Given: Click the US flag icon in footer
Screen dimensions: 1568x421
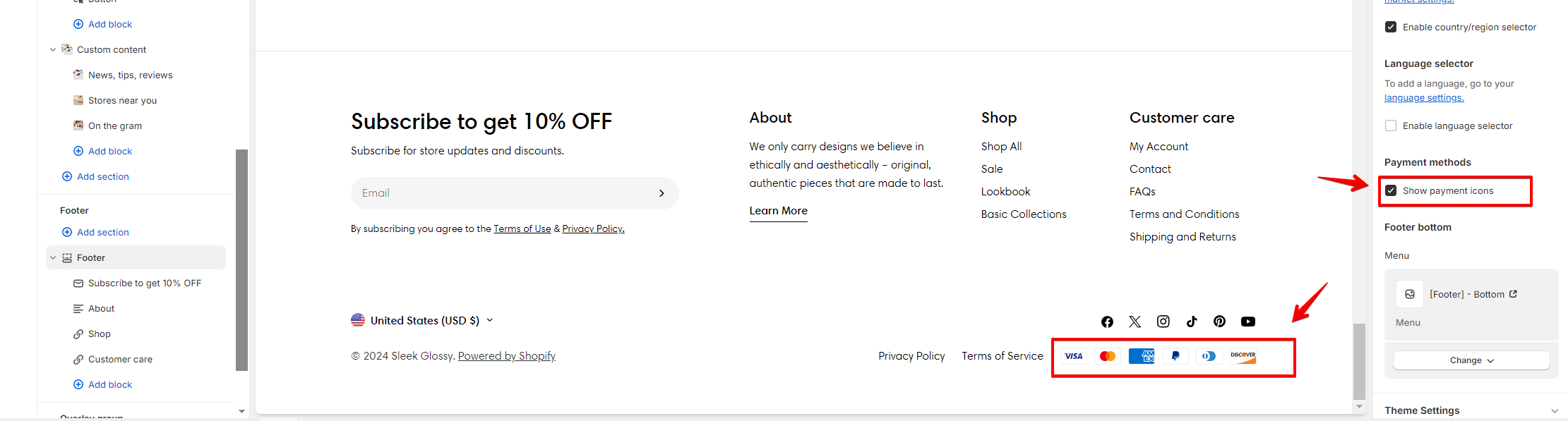Looking at the screenshot, I should 358,320.
